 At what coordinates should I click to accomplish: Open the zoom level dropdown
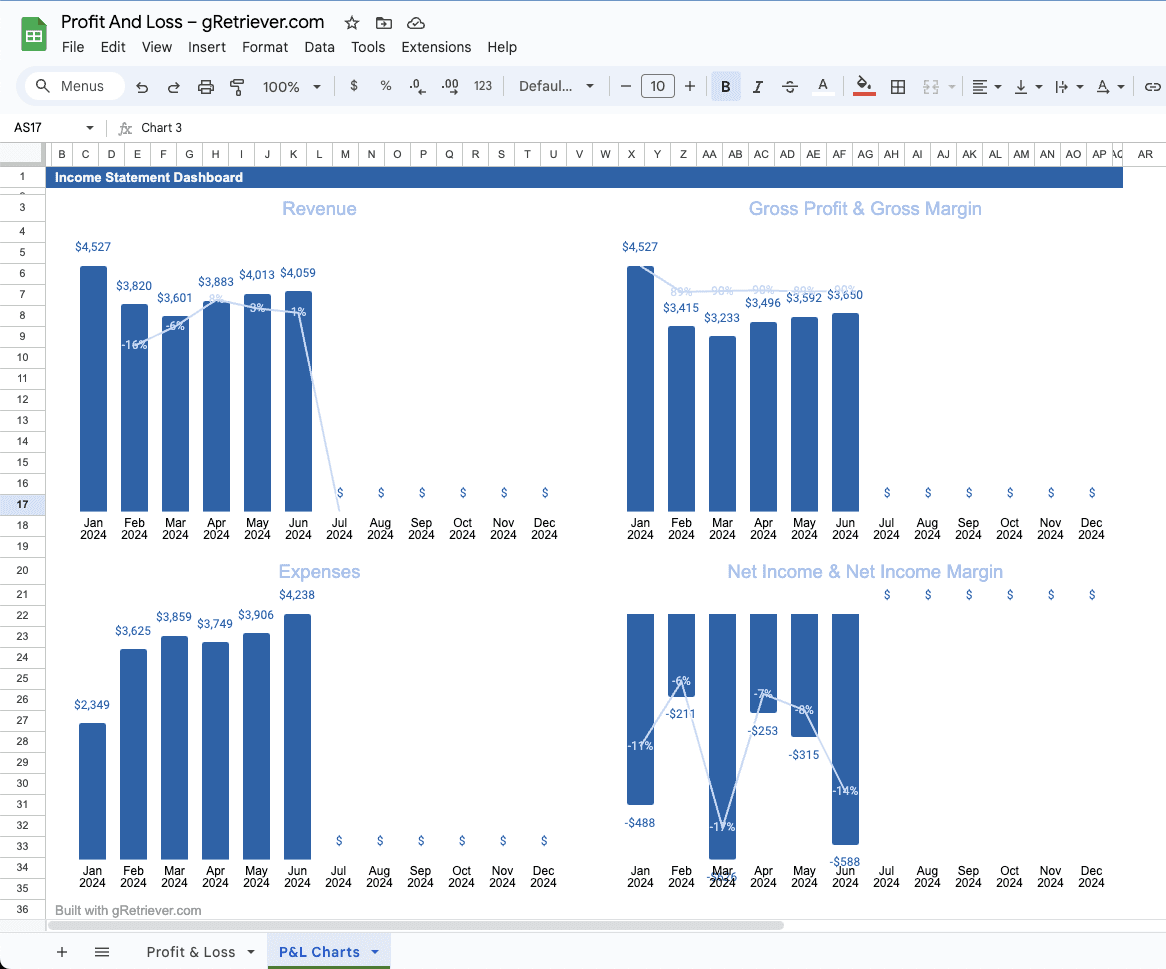click(x=292, y=87)
